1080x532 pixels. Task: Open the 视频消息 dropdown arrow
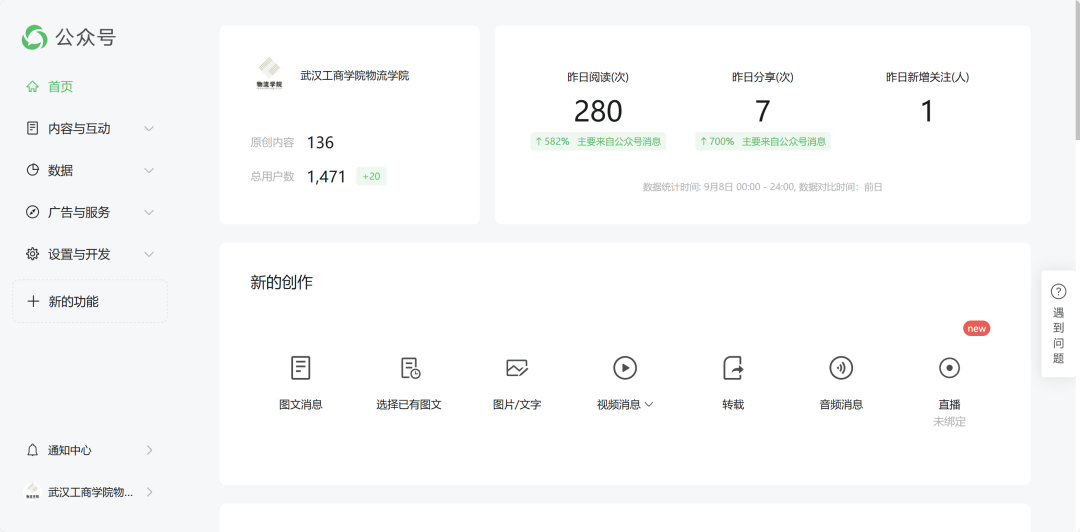(648, 405)
